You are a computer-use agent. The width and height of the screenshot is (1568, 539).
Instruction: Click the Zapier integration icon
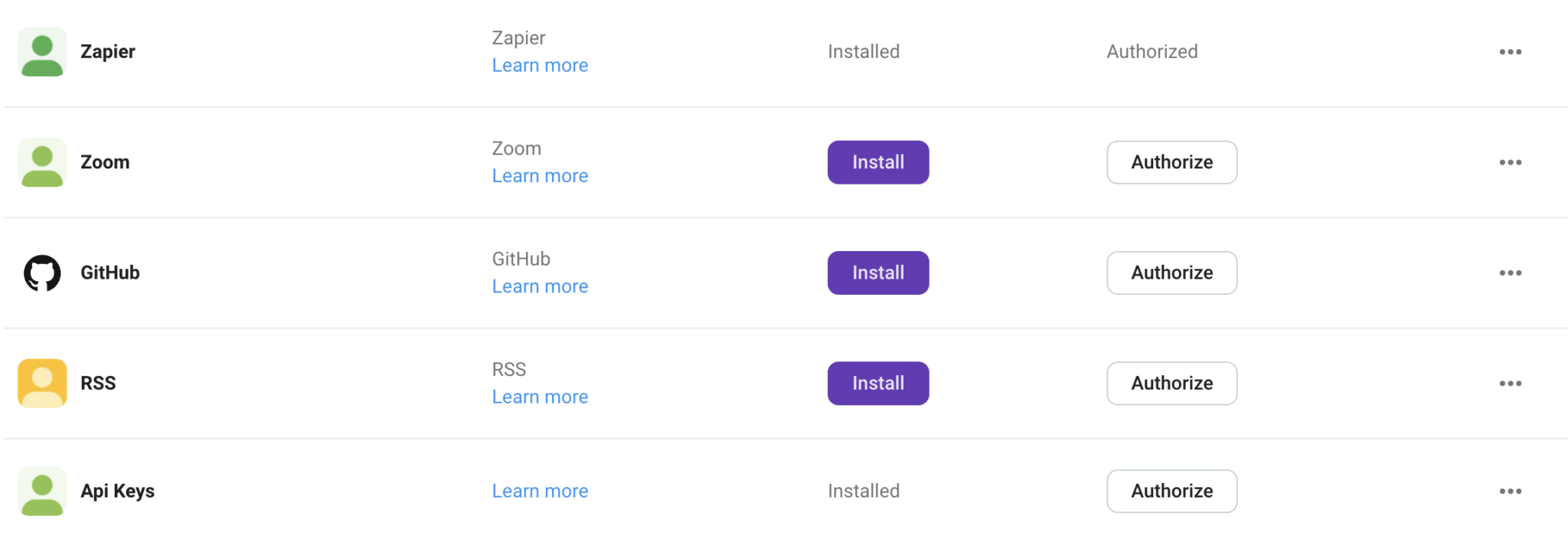point(43,51)
